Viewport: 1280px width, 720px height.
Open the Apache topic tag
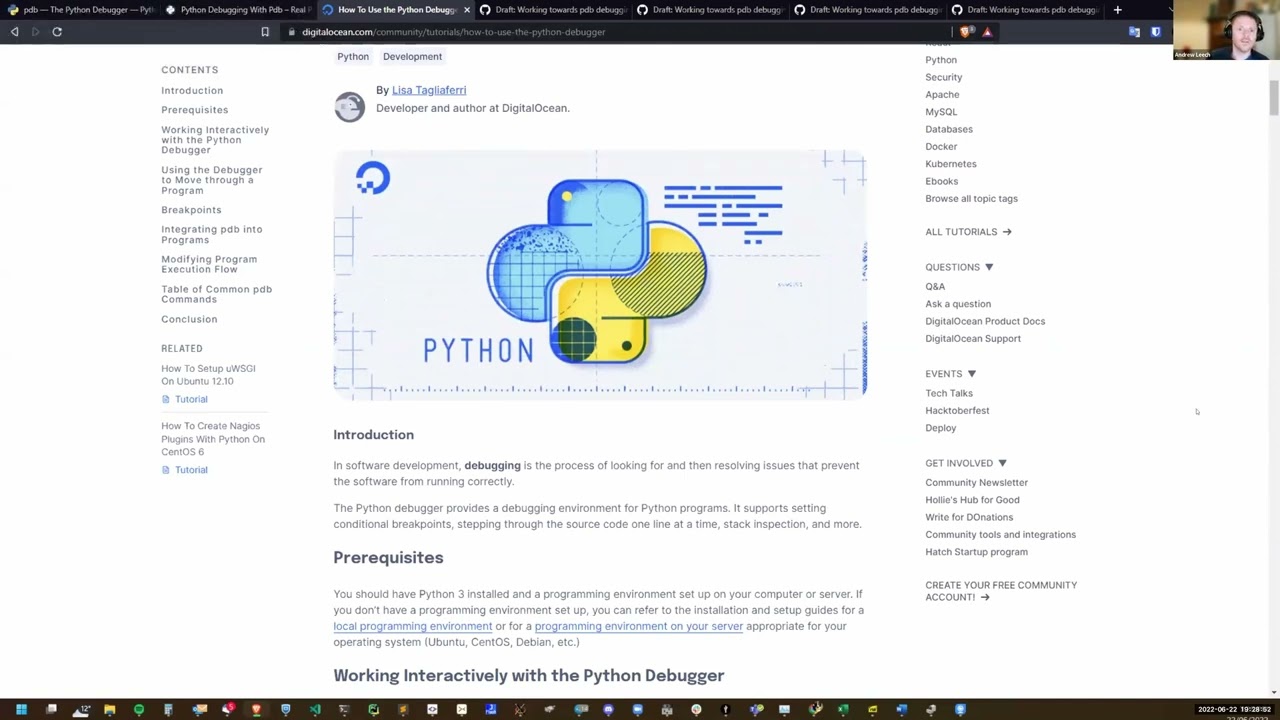coord(942,95)
